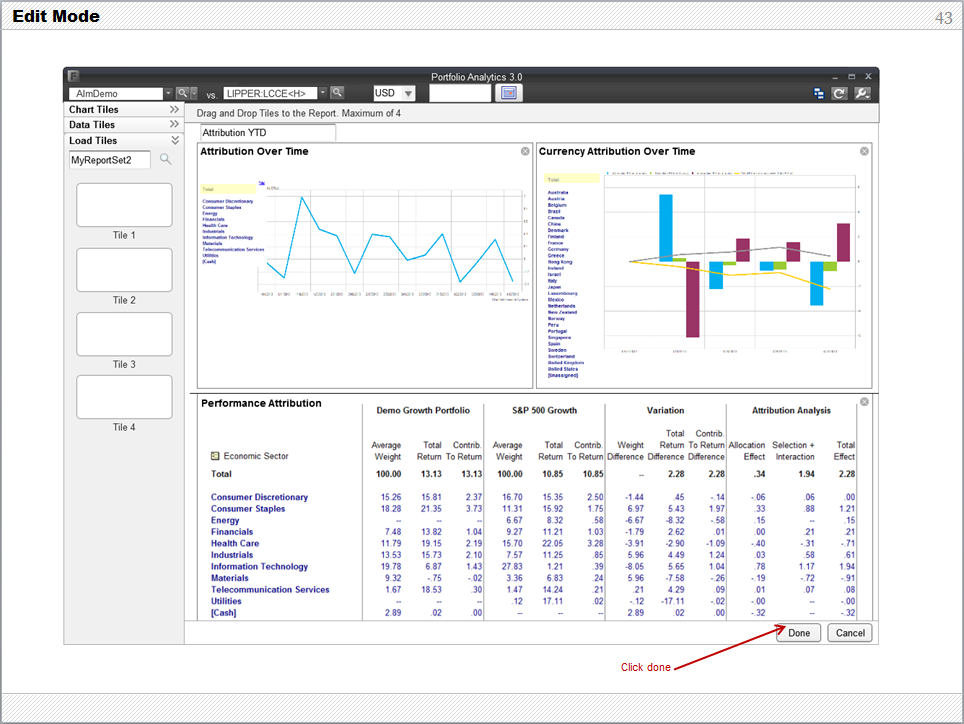Click the Allocation Effect column header
The height and width of the screenshot is (724, 964).
tap(747, 451)
